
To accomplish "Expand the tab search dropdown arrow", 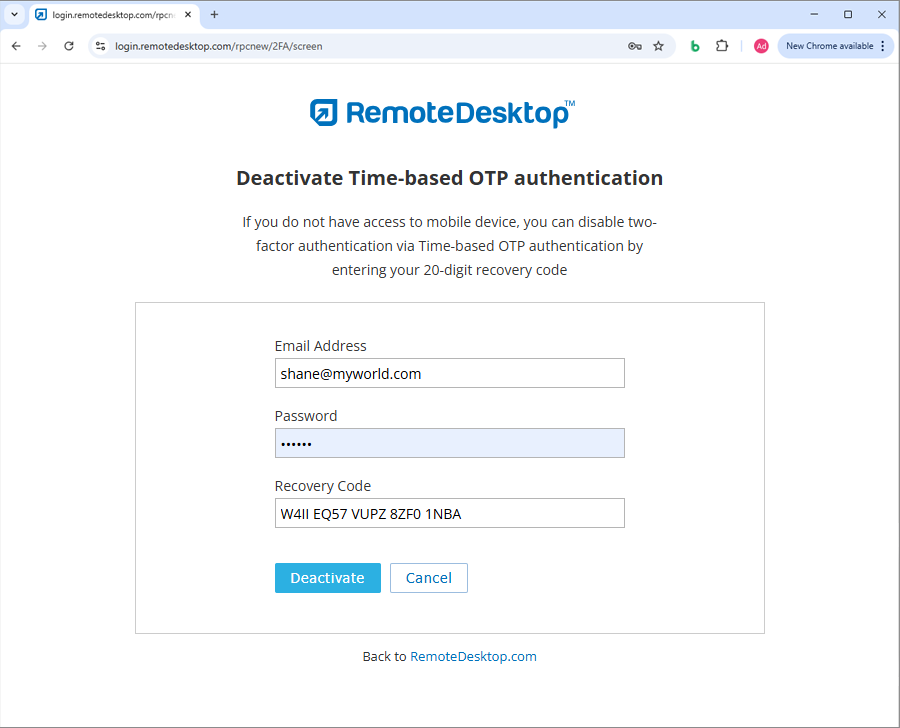I will tap(14, 15).
